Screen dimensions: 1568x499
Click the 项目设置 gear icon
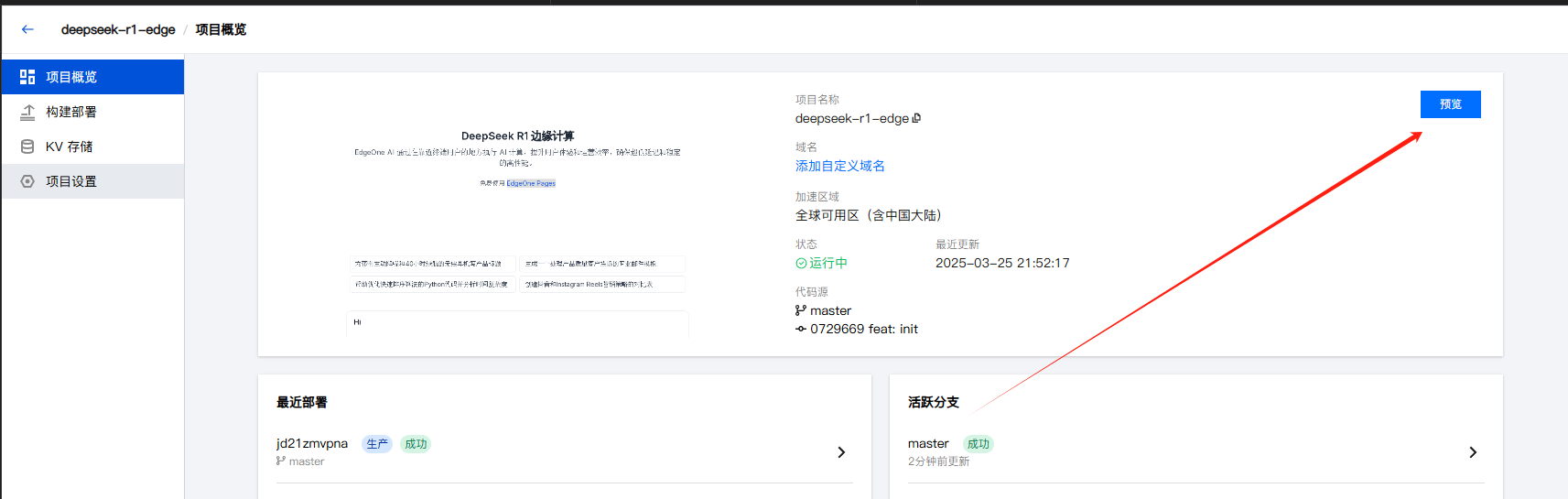click(27, 181)
